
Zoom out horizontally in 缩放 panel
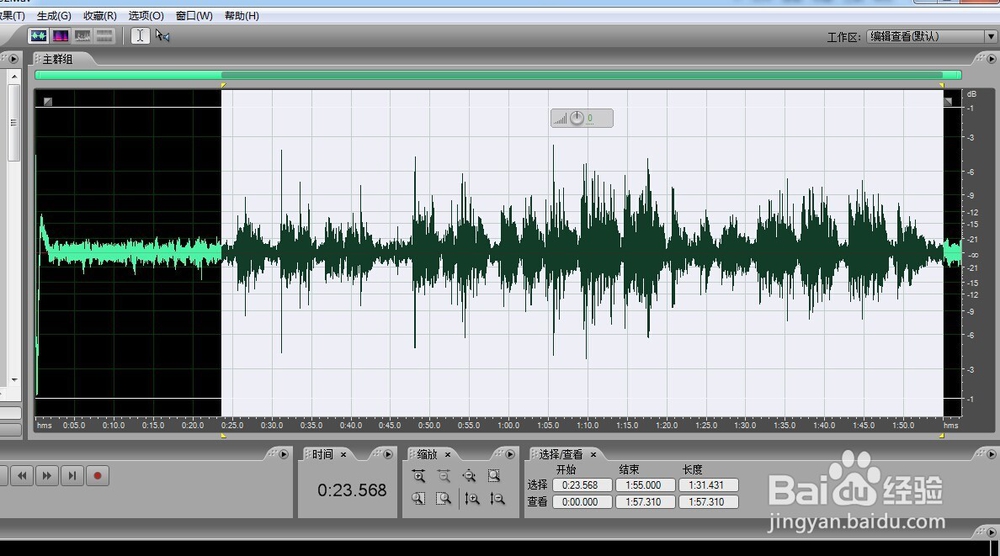pos(444,476)
